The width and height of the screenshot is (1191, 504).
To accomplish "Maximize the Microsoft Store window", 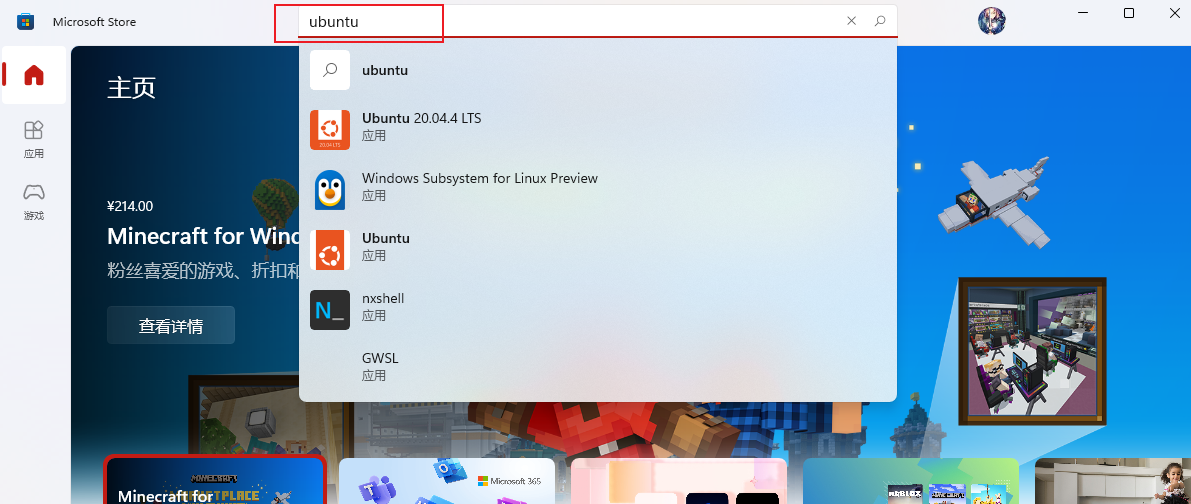I will tap(1129, 14).
